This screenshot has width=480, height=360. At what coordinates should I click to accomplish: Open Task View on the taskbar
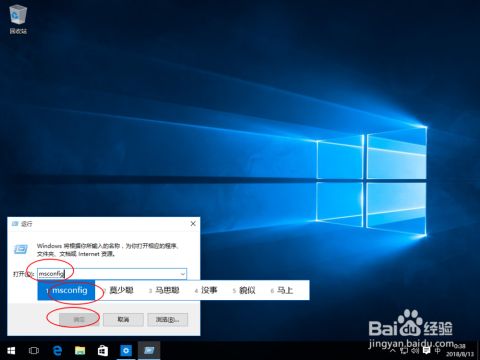[x=34, y=351]
